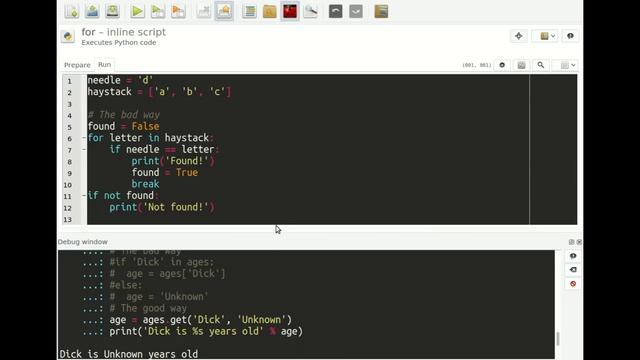Click the print('Found!') line
Screen dimensions: 640x360
173,161
